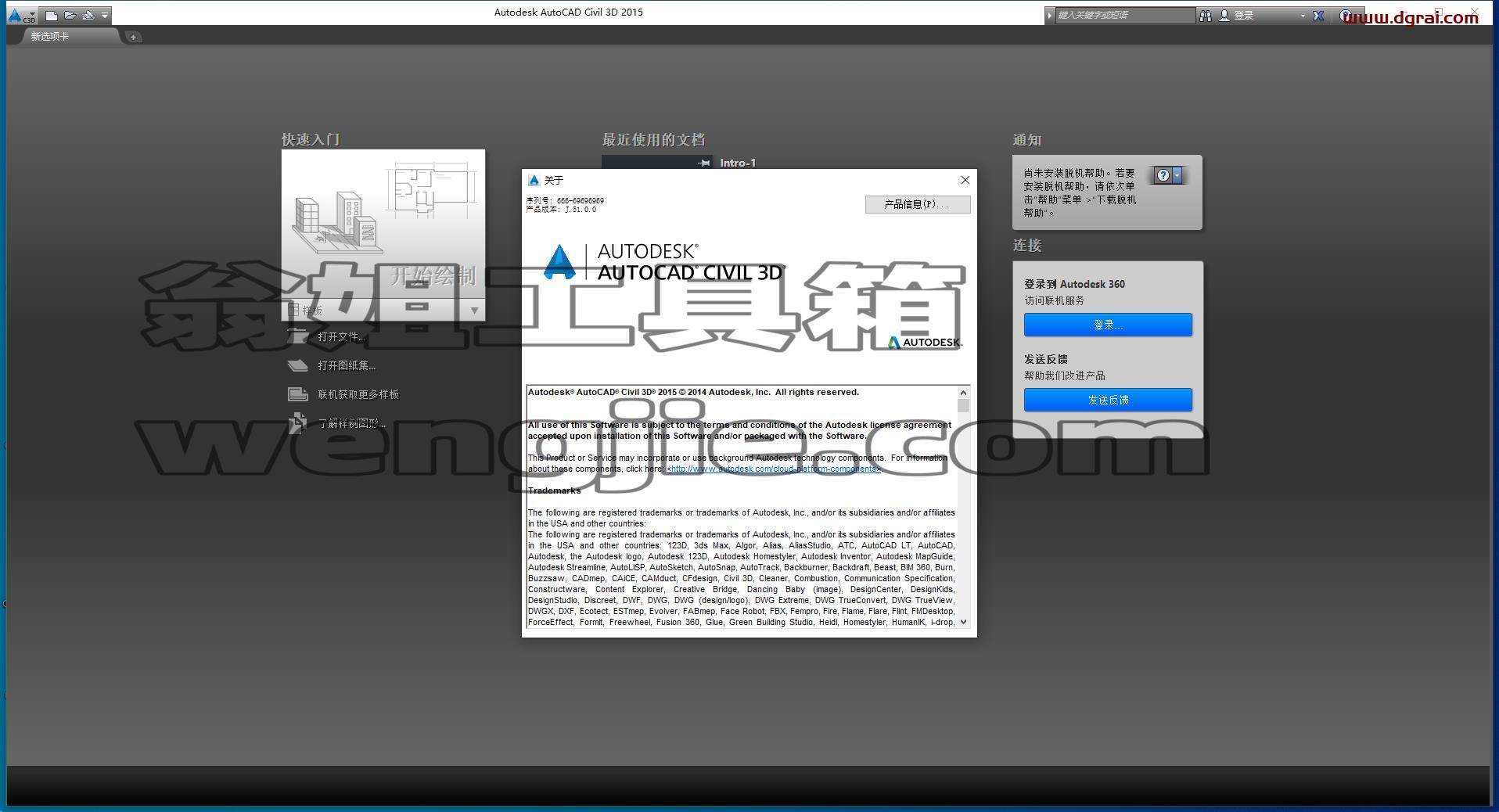Expand the 样板 template dropdown arrow
Screen dimensions: 1499x812
tap(474, 311)
